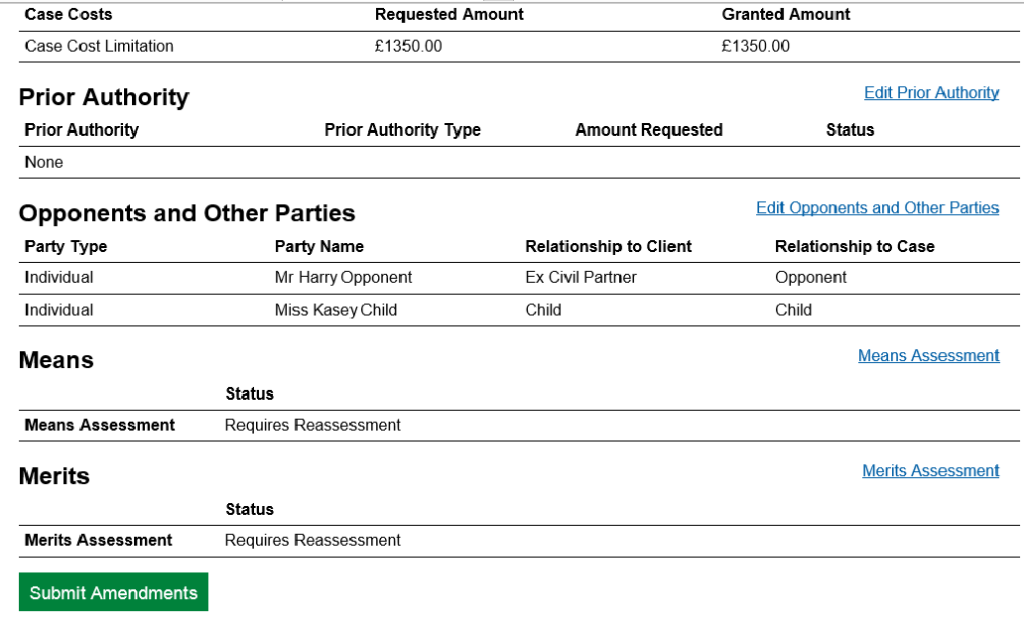Image resolution: width=1024 pixels, height=632 pixels.
Task: Click the Prior Authority Type column header
Action: 402,130
